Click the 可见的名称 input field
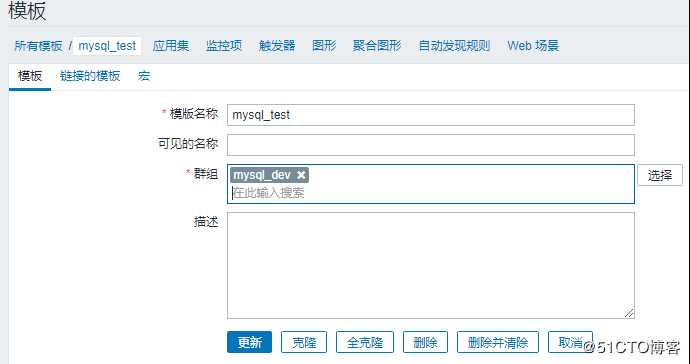690x364 pixels. (x=431, y=145)
